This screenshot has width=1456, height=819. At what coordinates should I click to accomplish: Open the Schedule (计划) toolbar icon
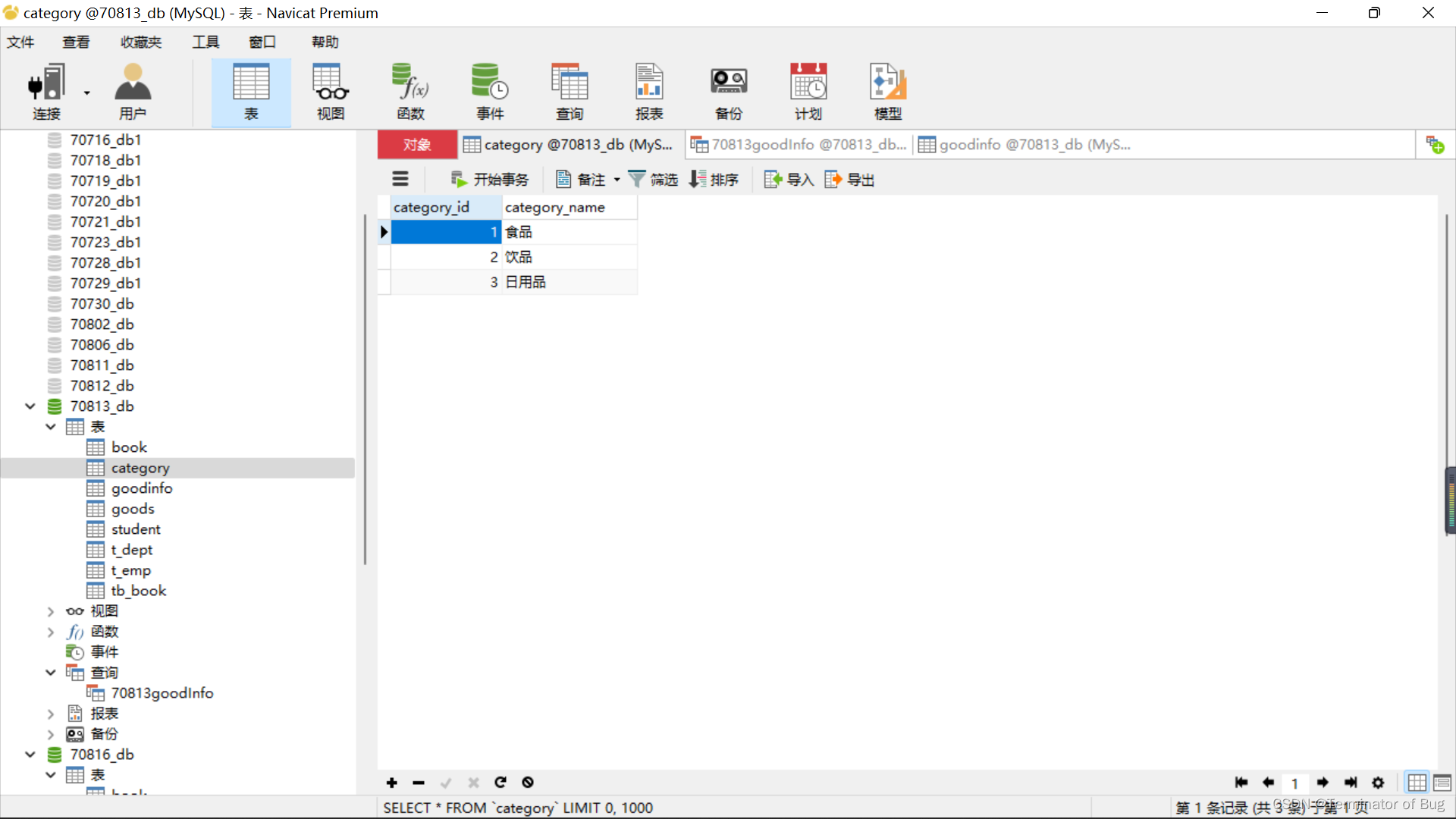[808, 92]
